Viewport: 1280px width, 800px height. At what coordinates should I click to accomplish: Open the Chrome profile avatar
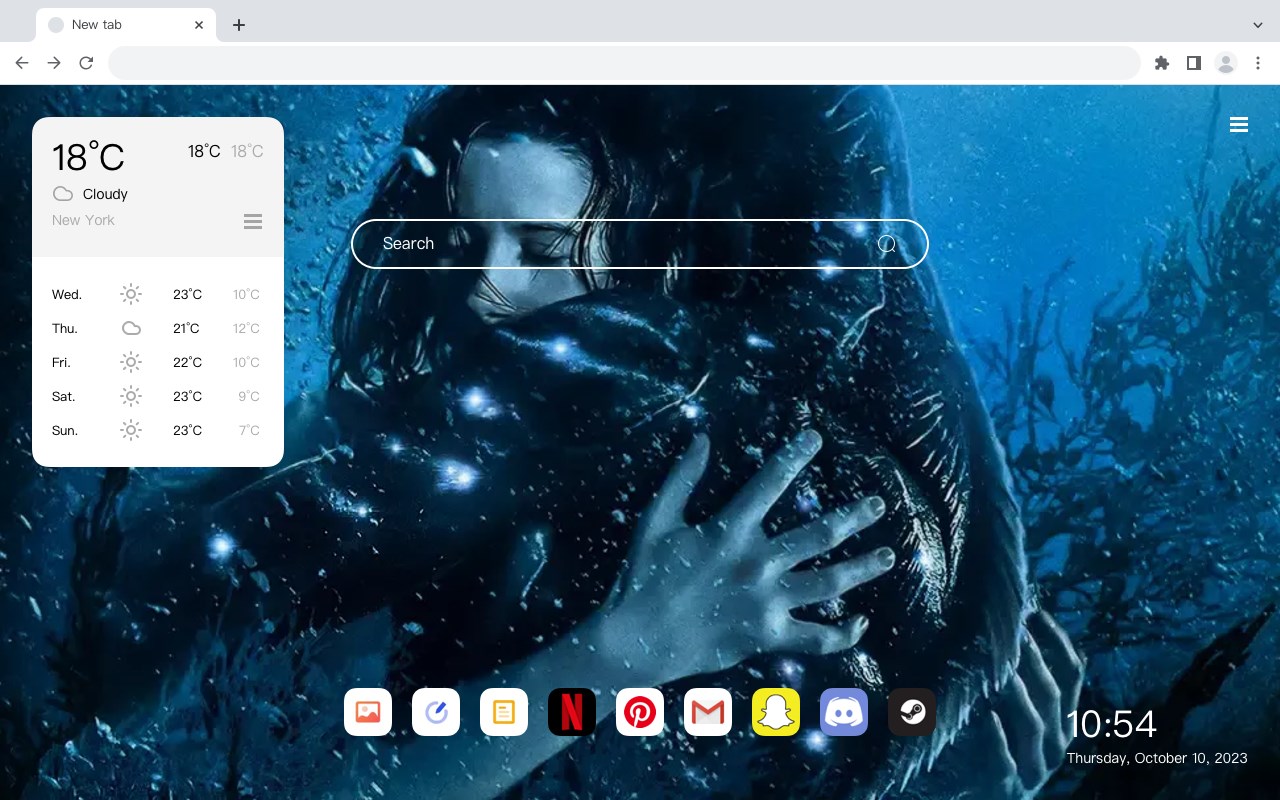[x=1226, y=63]
